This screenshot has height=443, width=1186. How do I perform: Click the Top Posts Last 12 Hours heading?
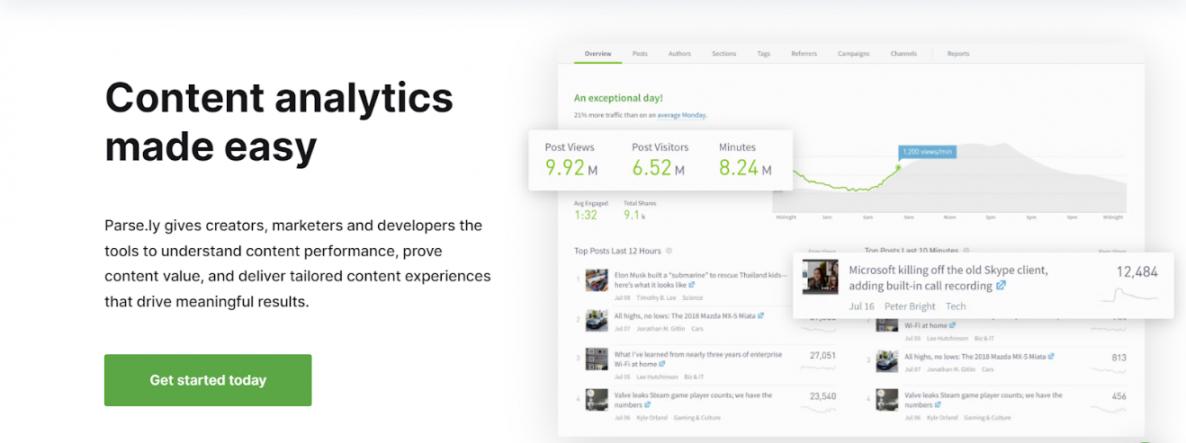(x=617, y=251)
